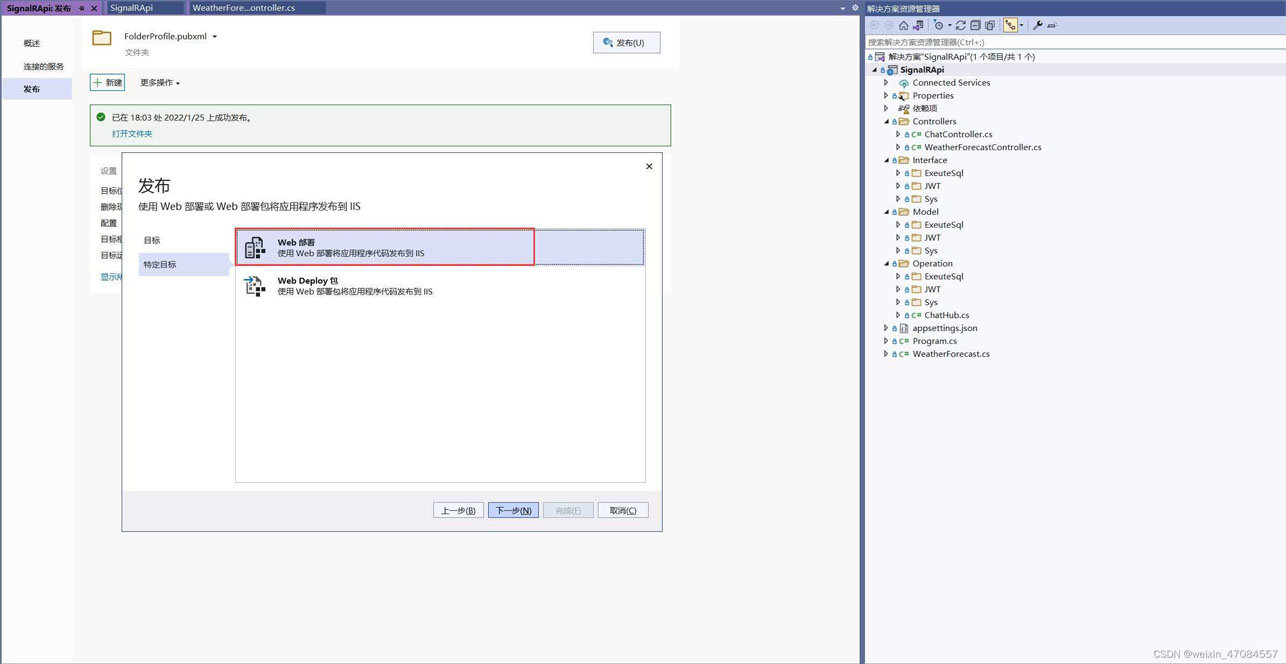This screenshot has height=664, width=1286.
Task: Click the Solution Explorer search box
Action: (x=1070, y=42)
